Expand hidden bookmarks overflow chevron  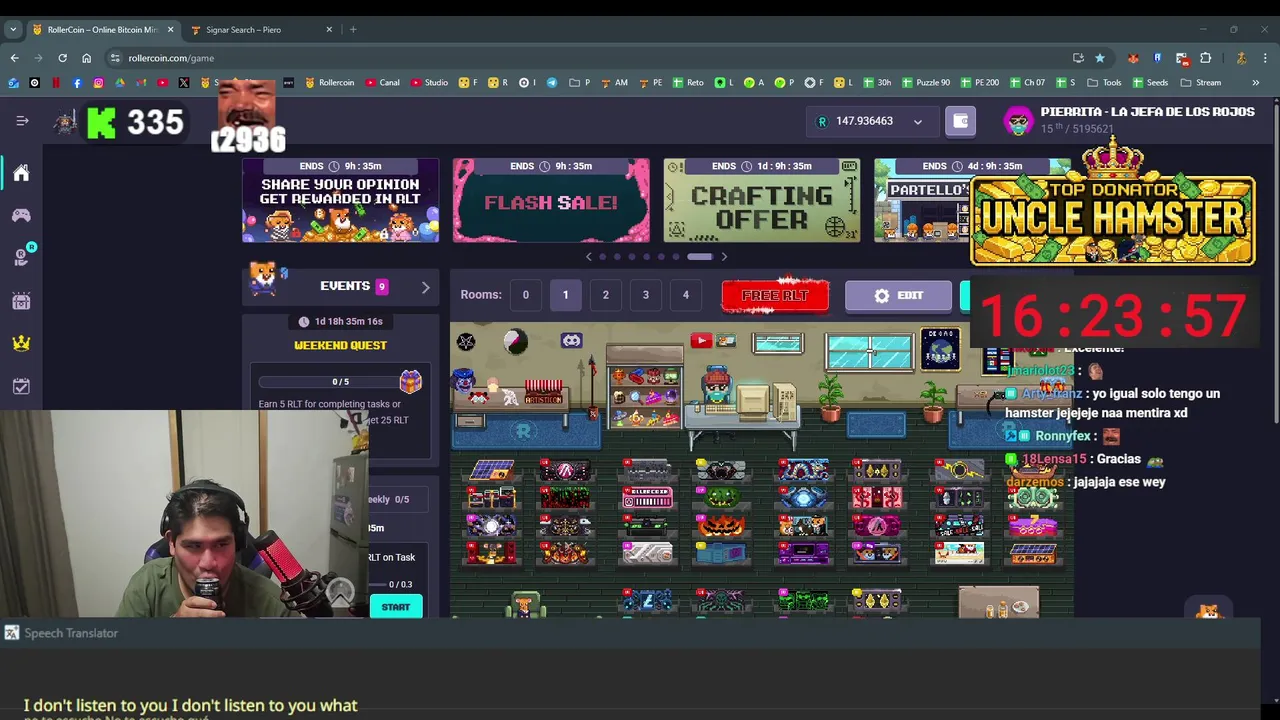pyautogui.click(x=1256, y=83)
